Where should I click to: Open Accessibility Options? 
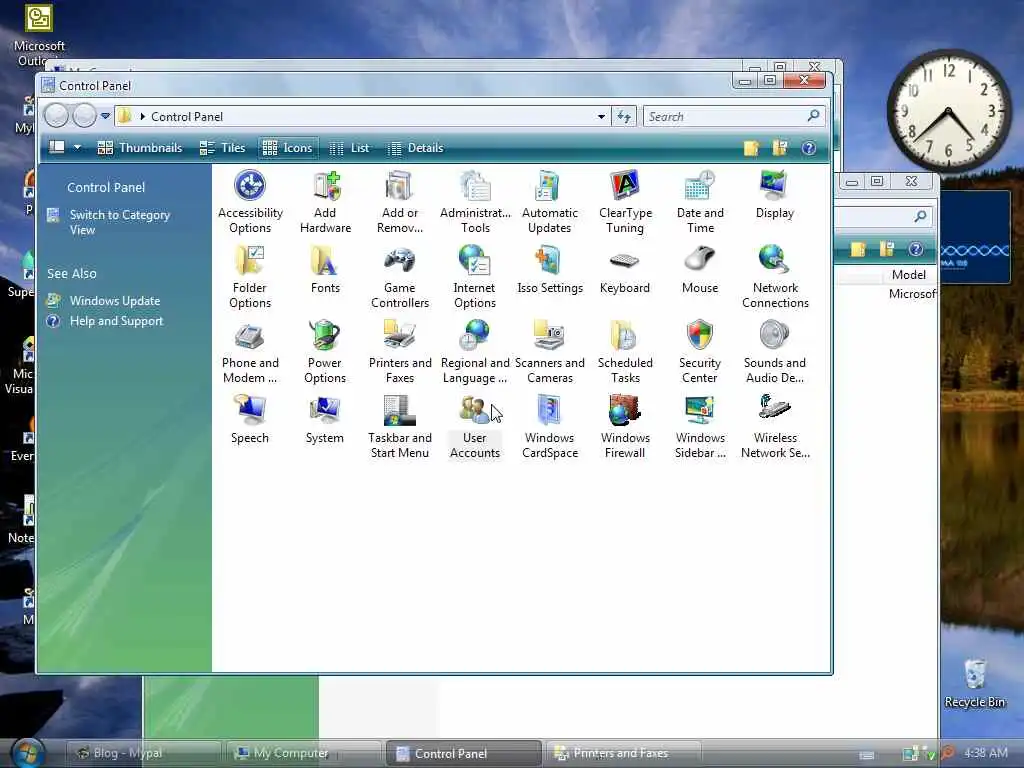(x=250, y=201)
